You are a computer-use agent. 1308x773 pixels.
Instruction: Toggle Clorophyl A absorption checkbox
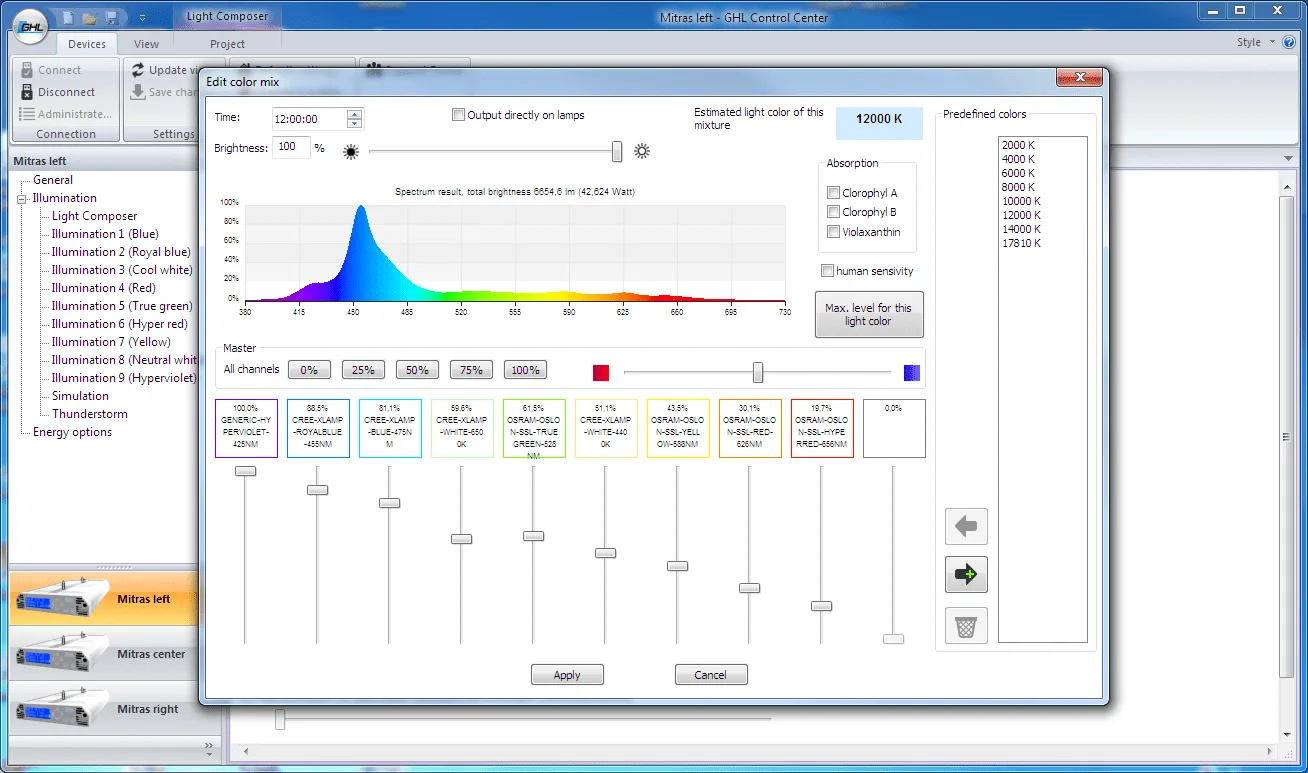(x=833, y=193)
